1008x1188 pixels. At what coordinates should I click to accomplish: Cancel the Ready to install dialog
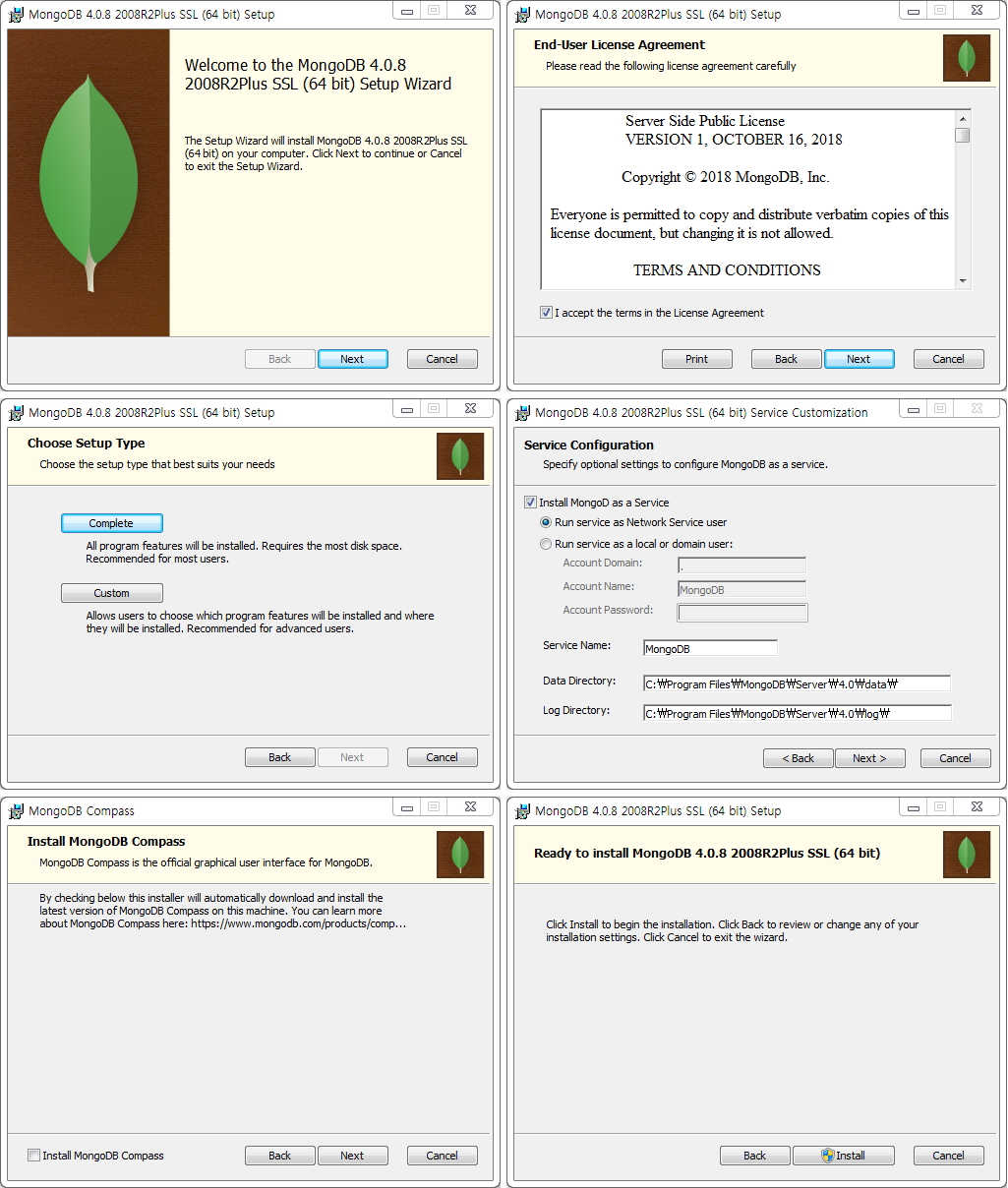click(949, 1156)
